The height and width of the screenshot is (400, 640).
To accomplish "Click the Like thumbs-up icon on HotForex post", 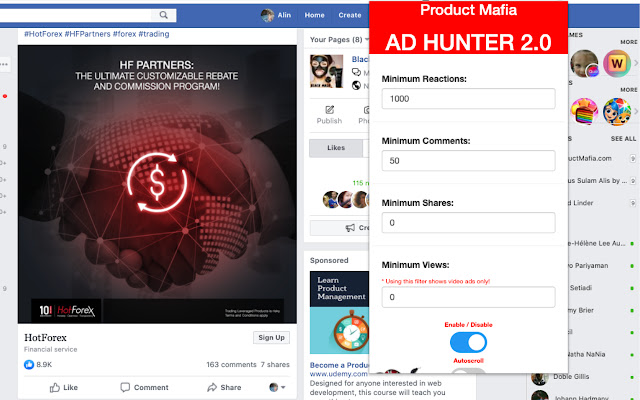I will point(55,387).
